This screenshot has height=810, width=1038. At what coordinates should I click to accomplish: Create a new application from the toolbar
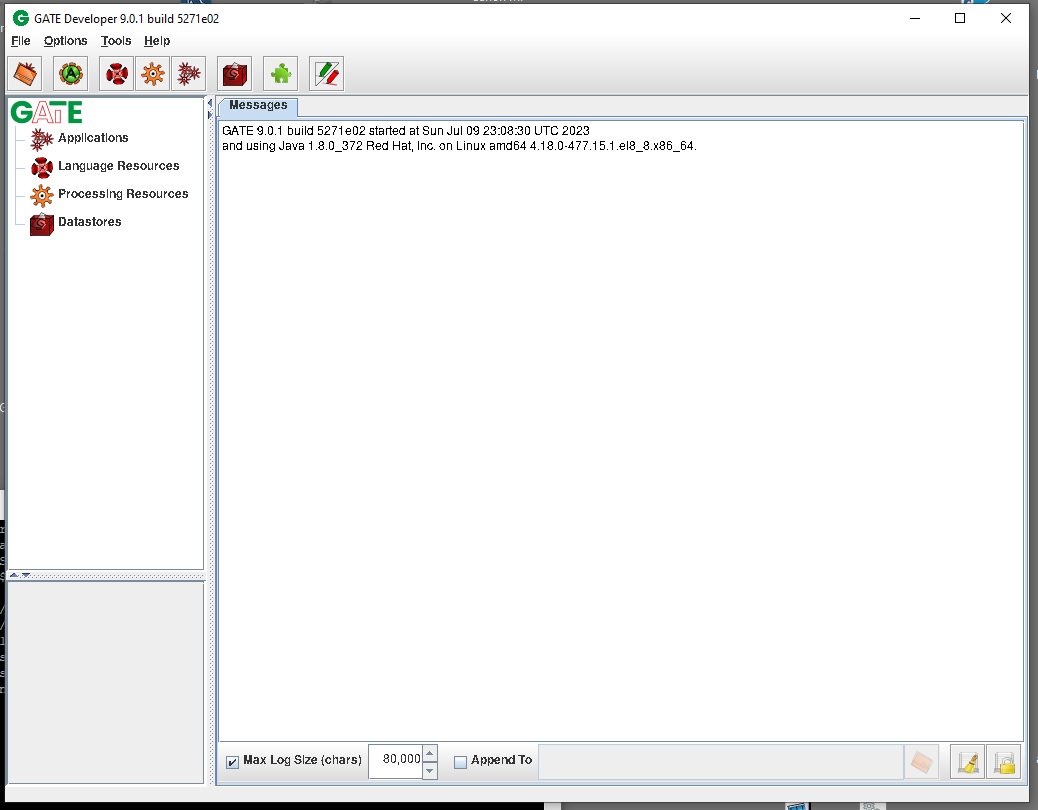click(x=188, y=73)
